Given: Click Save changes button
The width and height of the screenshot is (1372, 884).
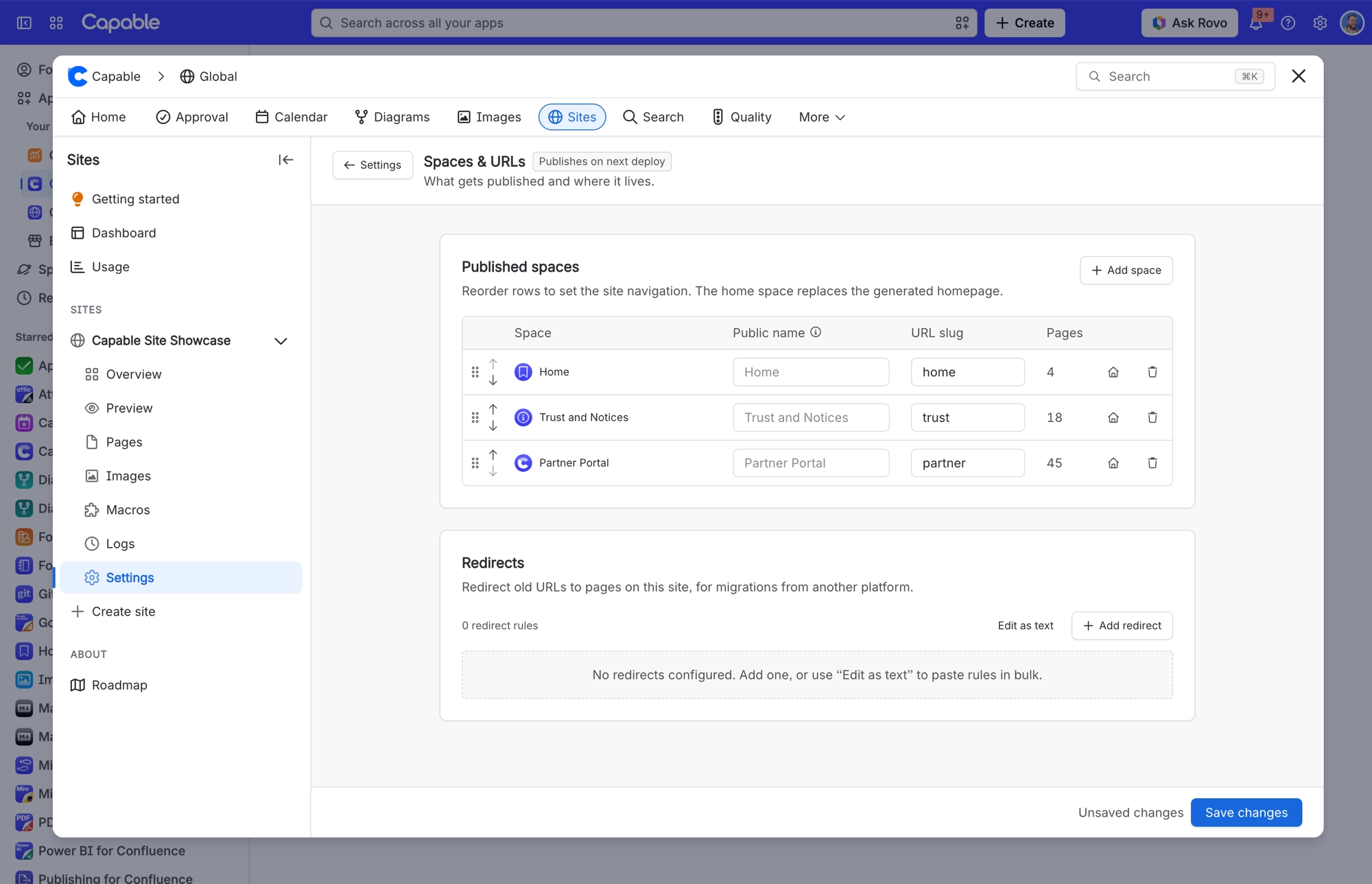Looking at the screenshot, I should 1246,813.
